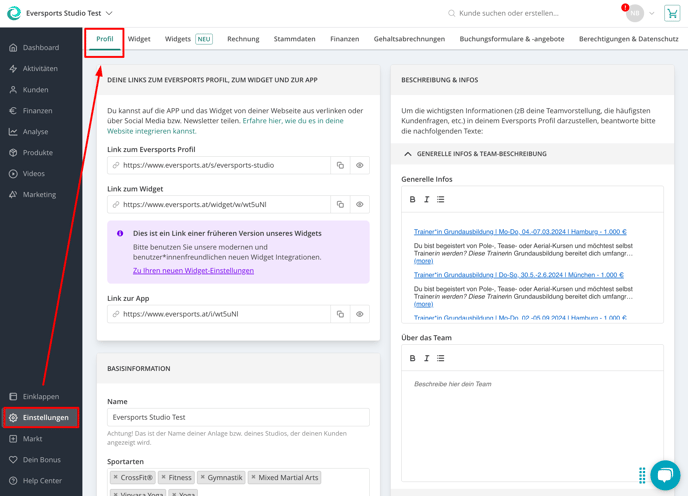Click the studio Name input field
The height and width of the screenshot is (496, 688).
[x=238, y=417]
